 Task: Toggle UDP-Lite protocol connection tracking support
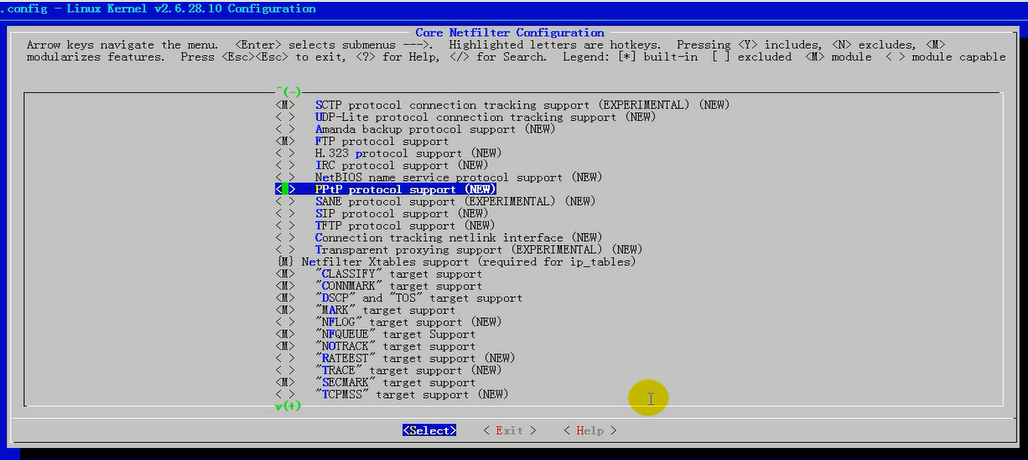point(465,117)
